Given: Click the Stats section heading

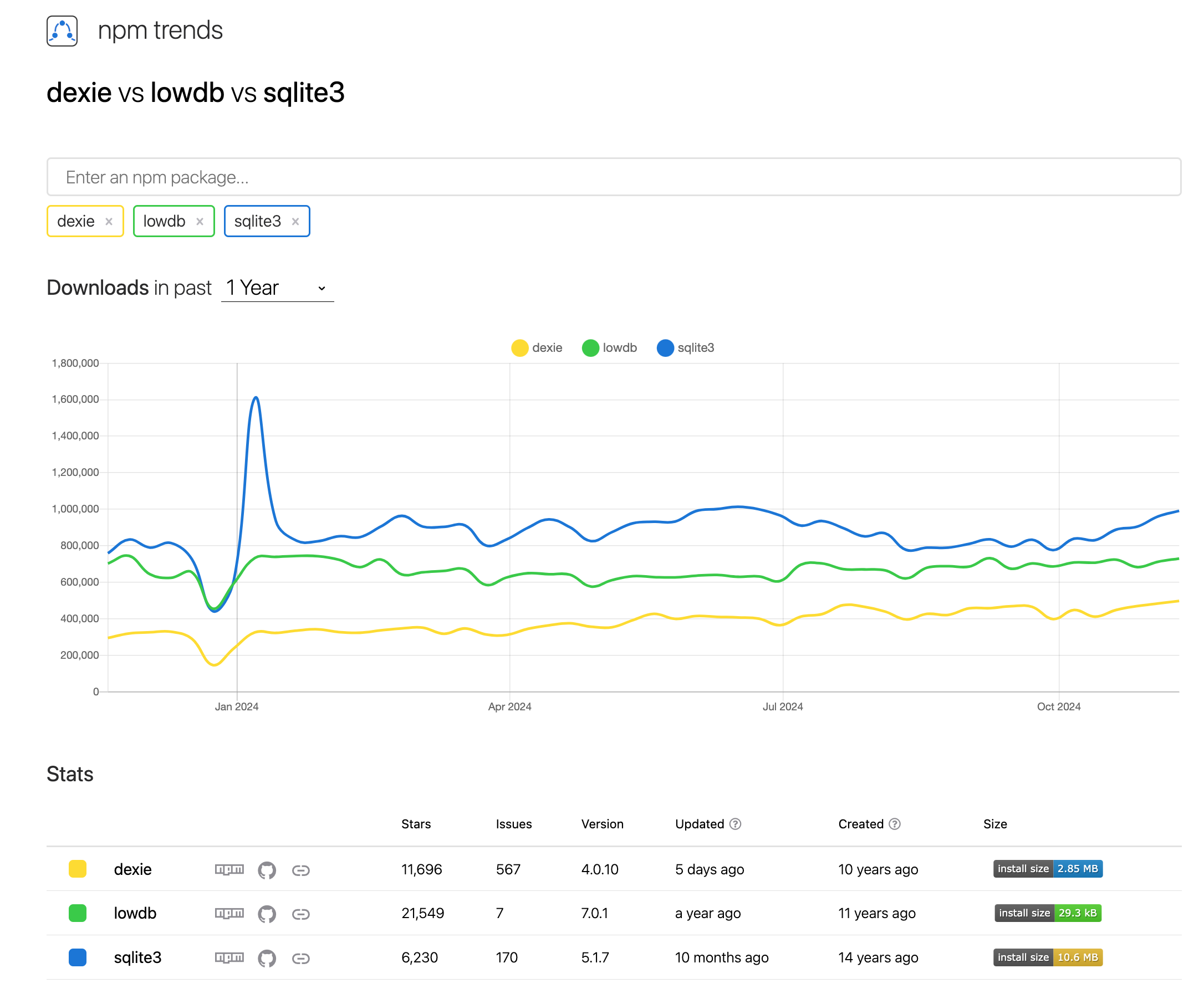Looking at the screenshot, I should point(70,774).
